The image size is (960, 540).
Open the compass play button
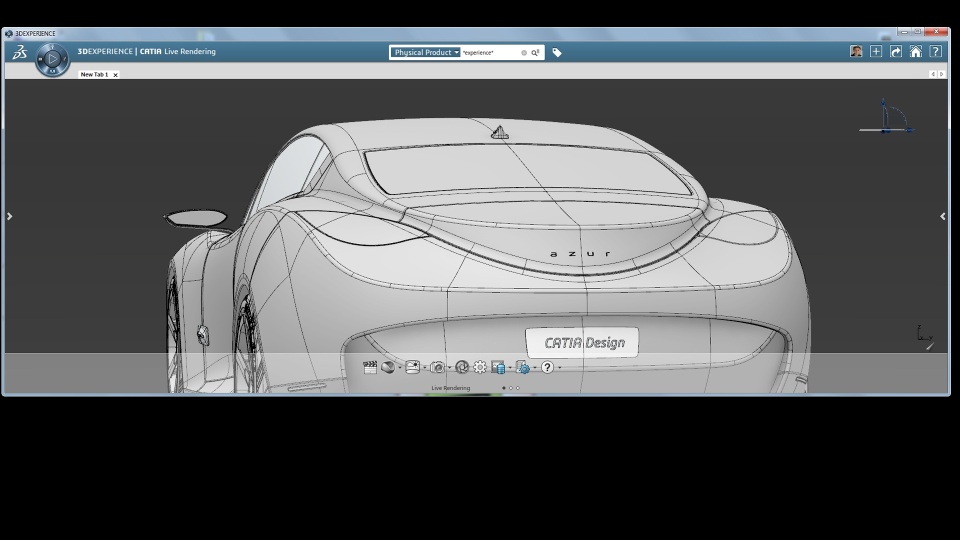coord(52,59)
